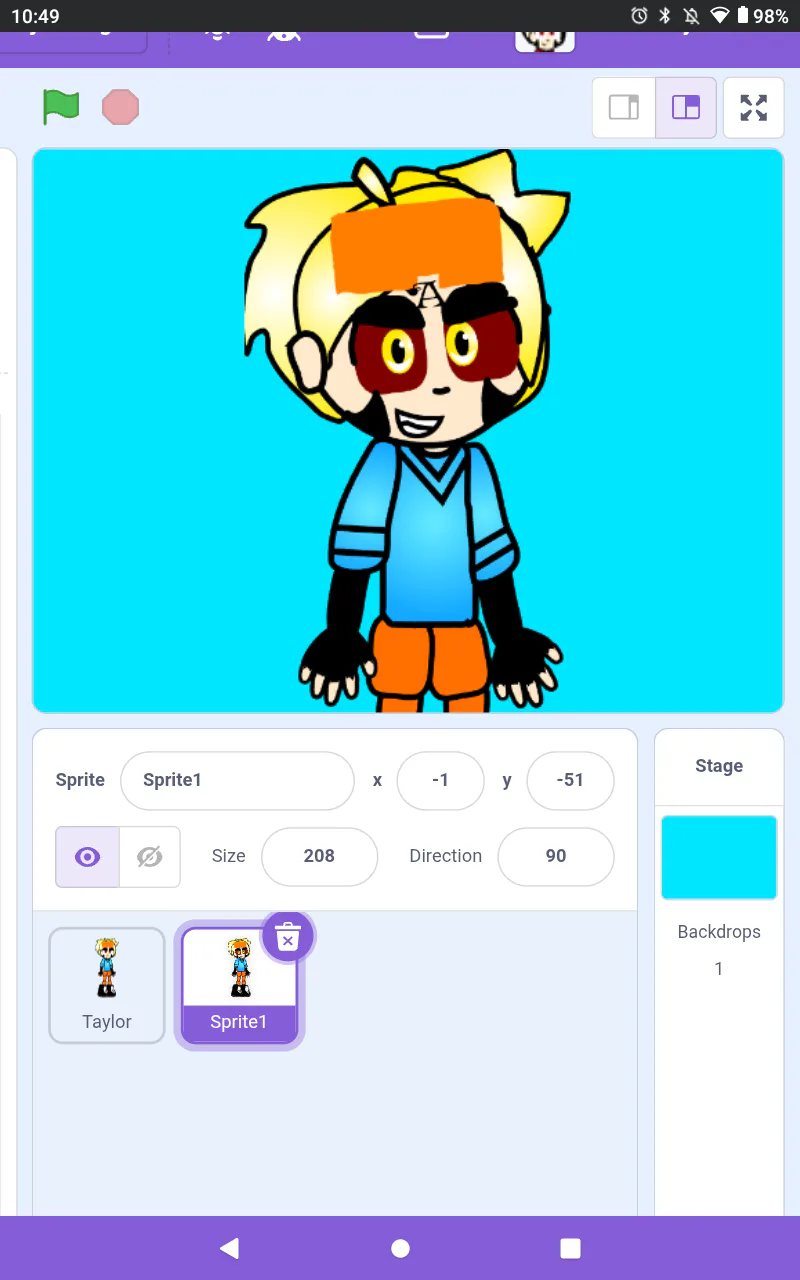Show the sprite with the eye icon
Viewport: 800px width, 1280px height.
[x=88, y=856]
